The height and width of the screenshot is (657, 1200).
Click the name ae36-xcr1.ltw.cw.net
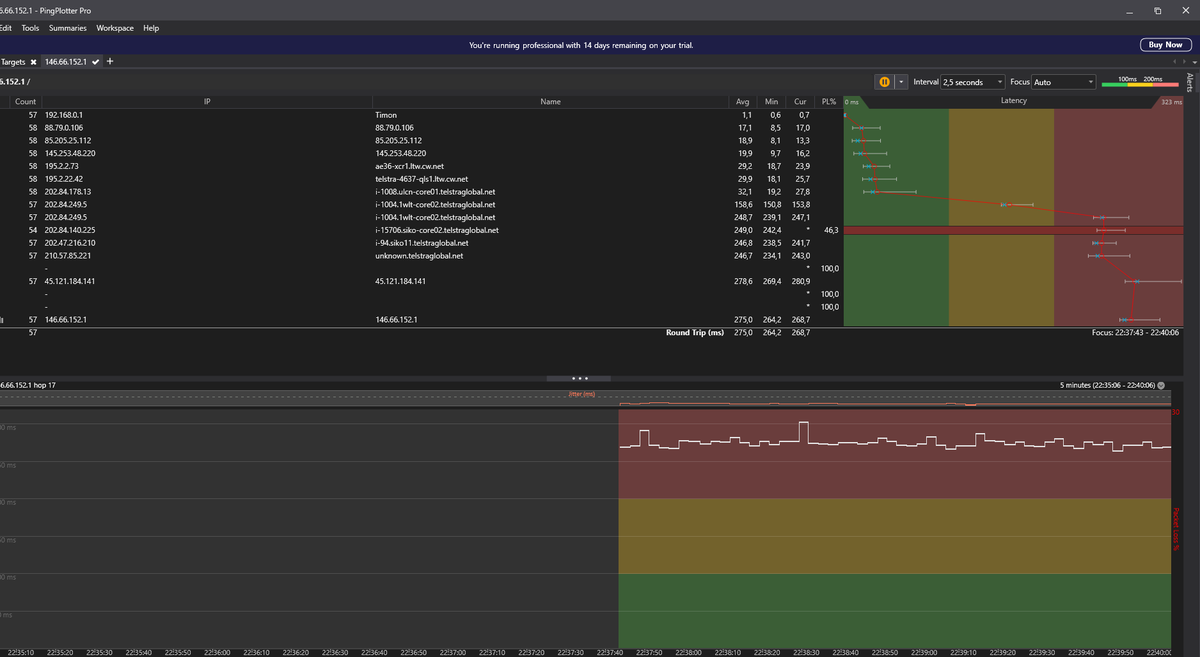pos(408,166)
